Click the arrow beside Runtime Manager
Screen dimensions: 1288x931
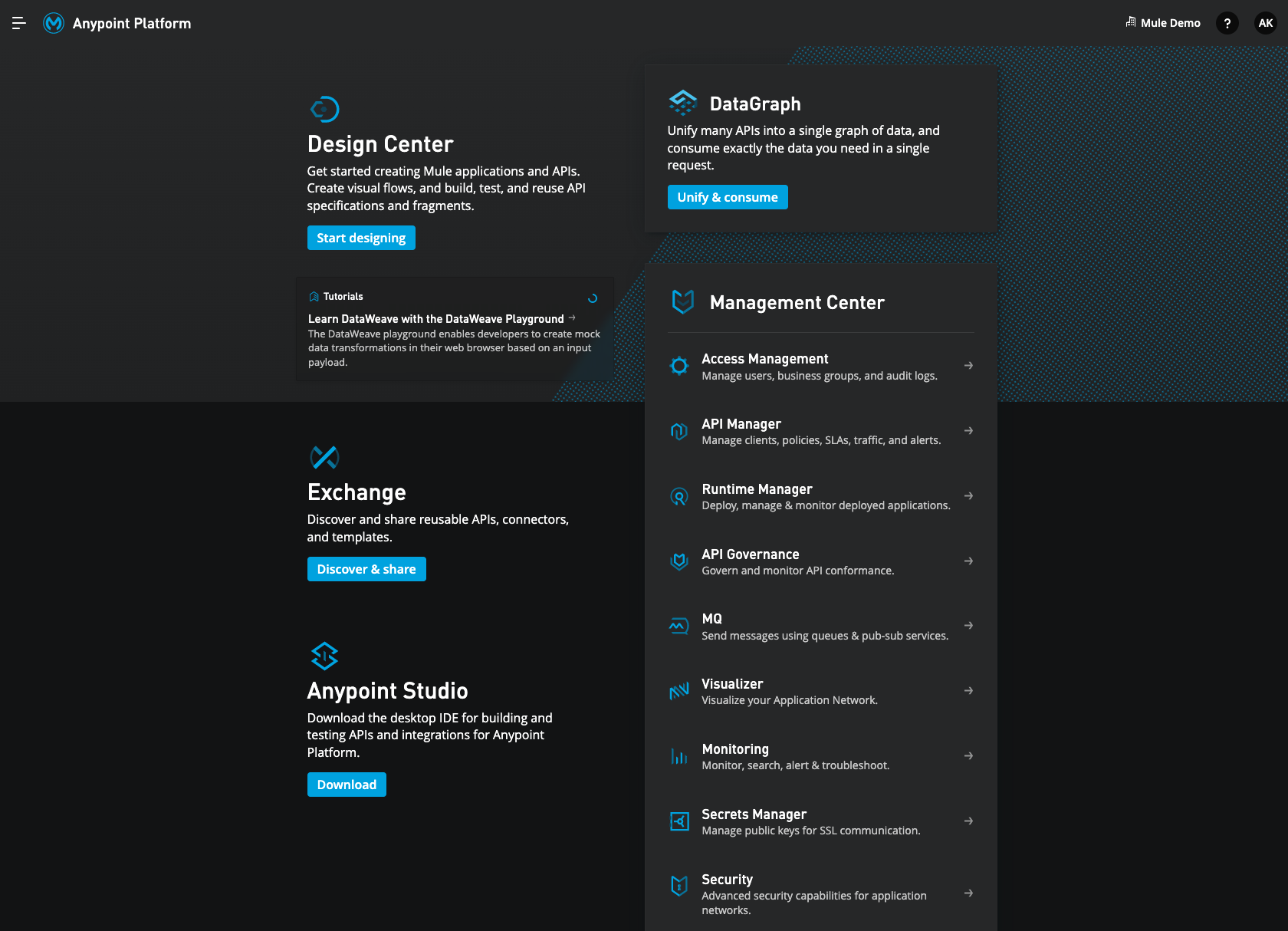pyautogui.click(x=968, y=496)
